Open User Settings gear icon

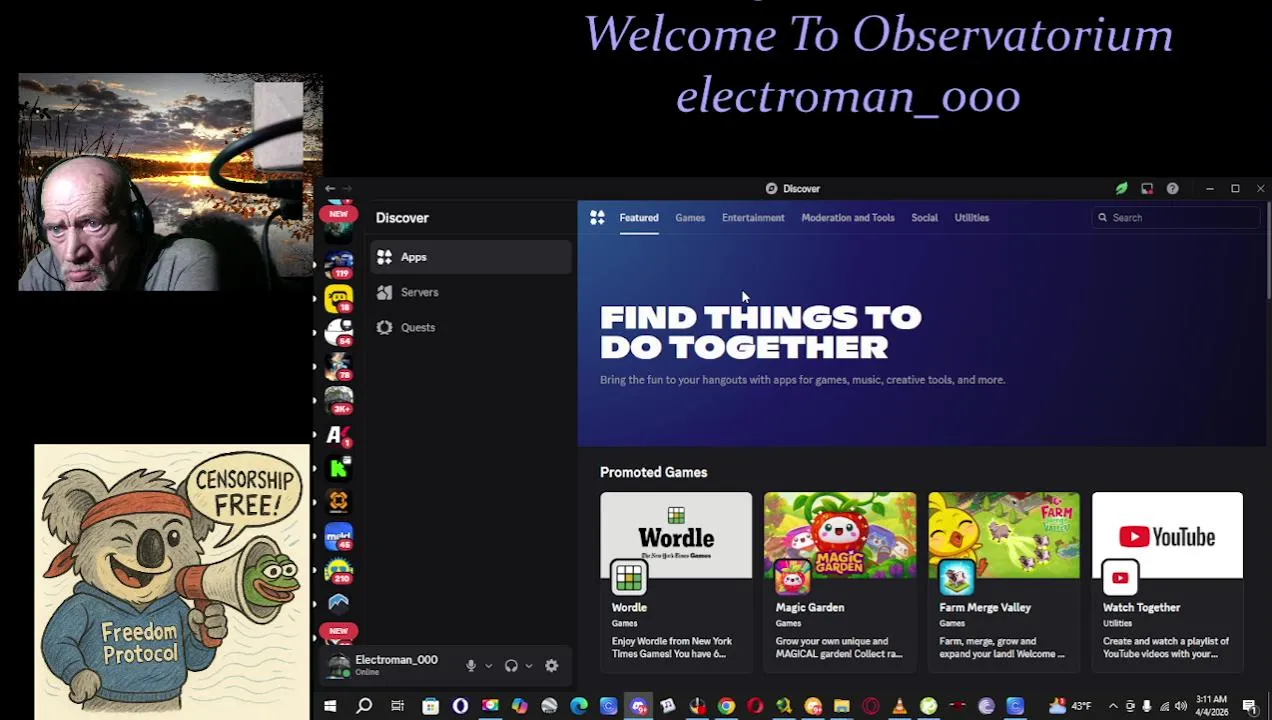point(551,666)
